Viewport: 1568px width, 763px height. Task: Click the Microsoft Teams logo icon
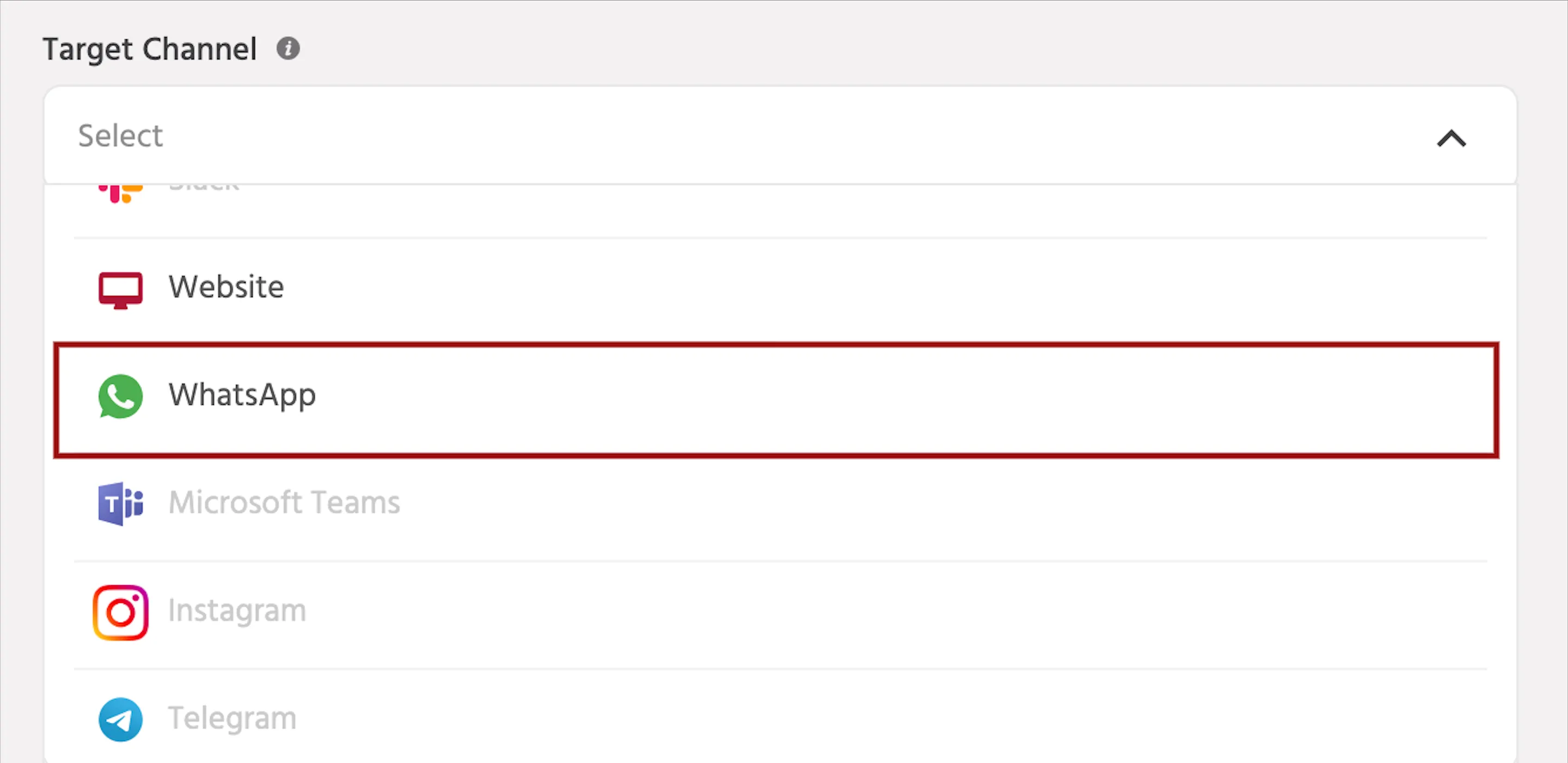pos(120,503)
